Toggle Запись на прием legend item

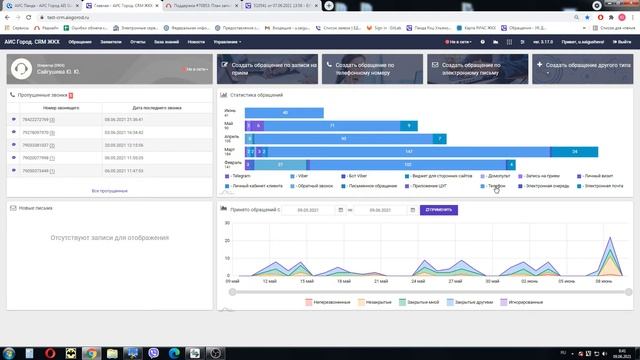click(x=539, y=176)
